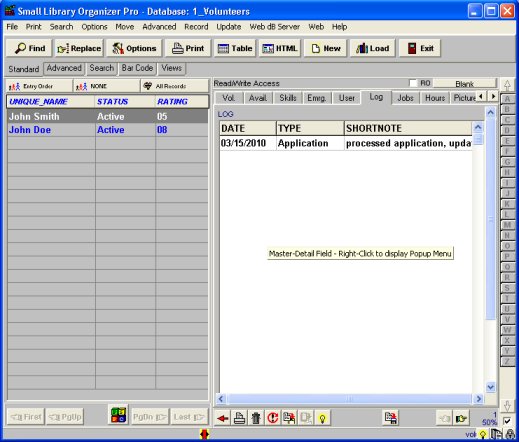Create a New record
519x442 pixels.
(x=325, y=48)
